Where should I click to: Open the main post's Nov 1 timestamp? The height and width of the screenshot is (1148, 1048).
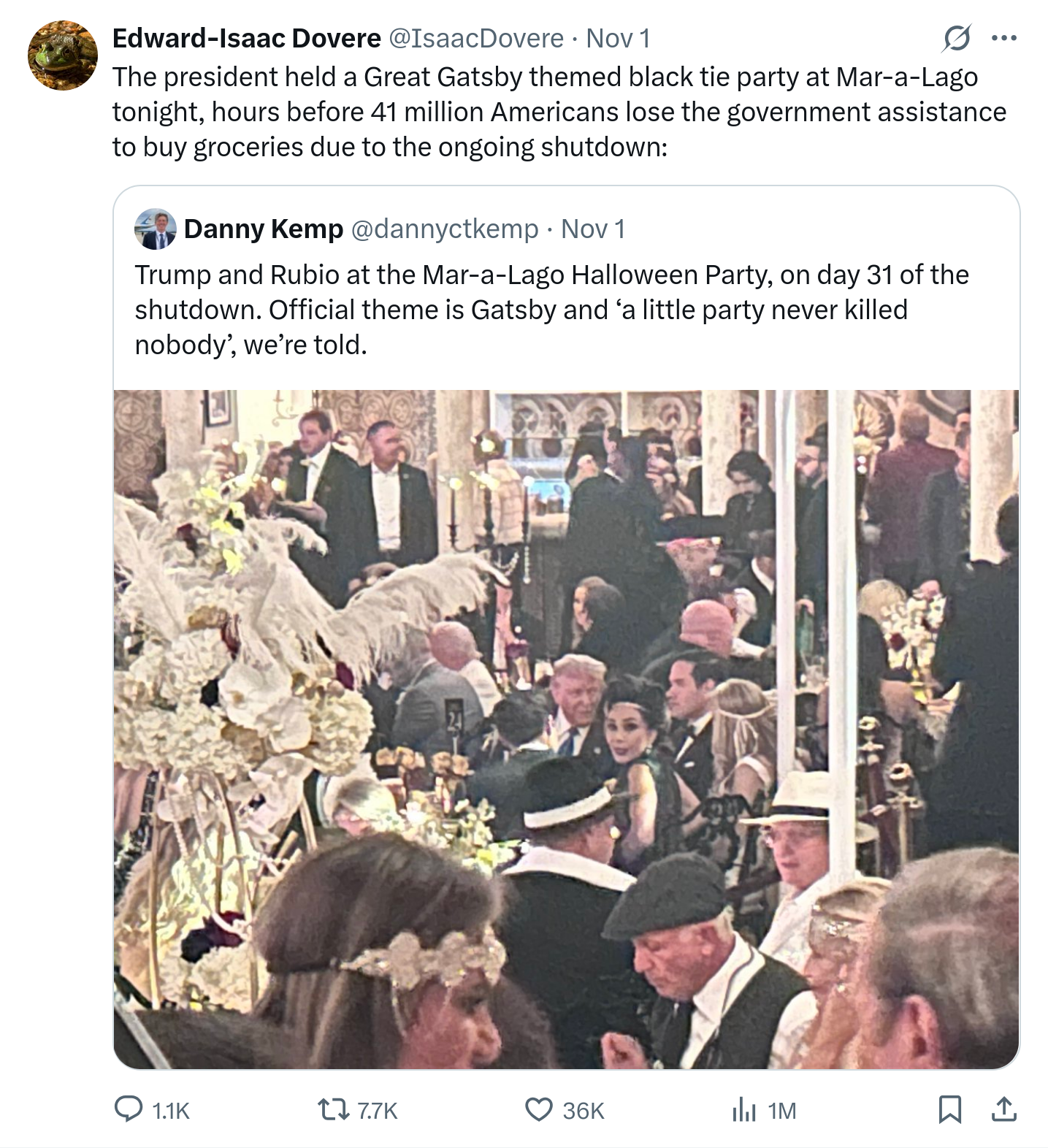pyautogui.click(x=618, y=38)
